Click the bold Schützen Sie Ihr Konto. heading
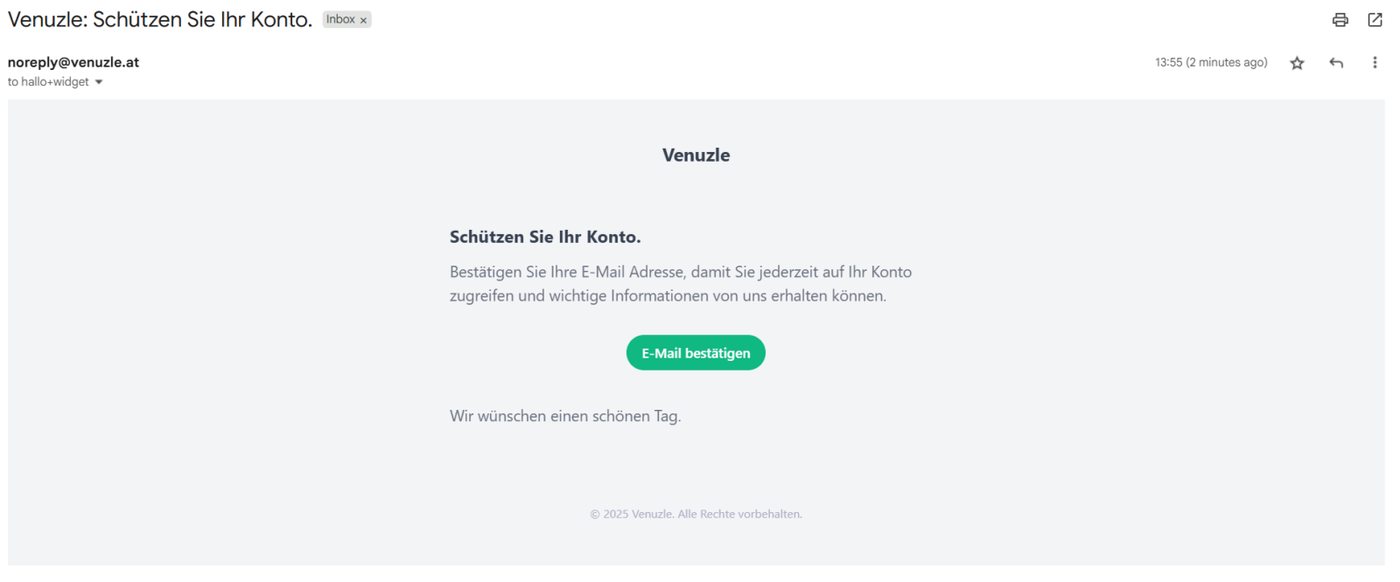This screenshot has height=582, width=1400. point(545,237)
